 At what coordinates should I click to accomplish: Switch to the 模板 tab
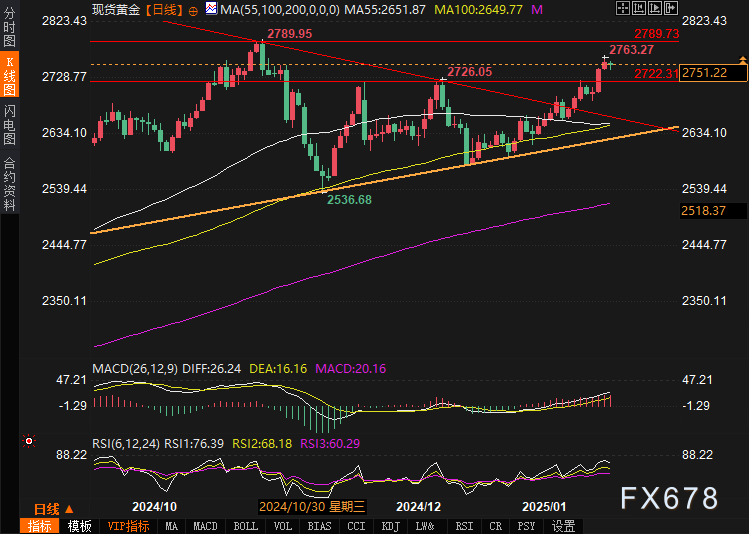click(x=80, y=526)
